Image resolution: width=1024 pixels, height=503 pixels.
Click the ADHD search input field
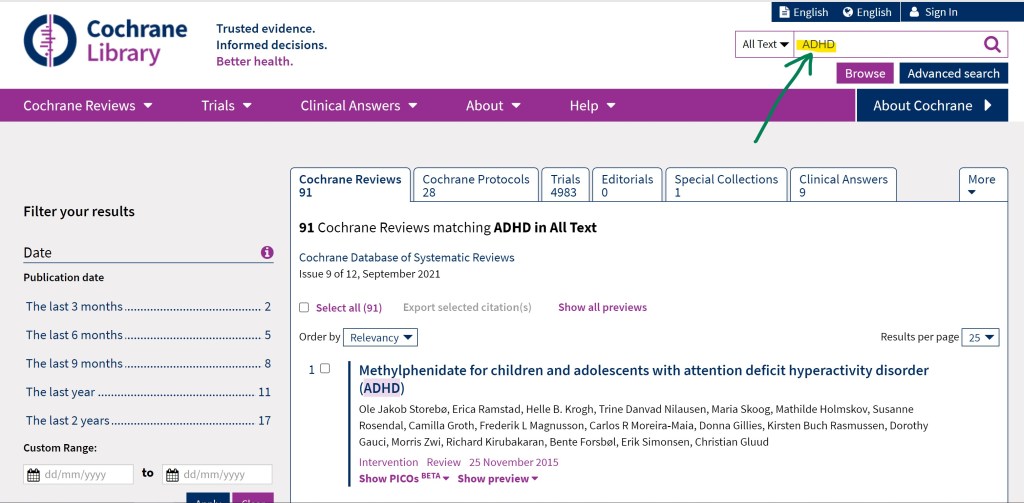point(890,44)
